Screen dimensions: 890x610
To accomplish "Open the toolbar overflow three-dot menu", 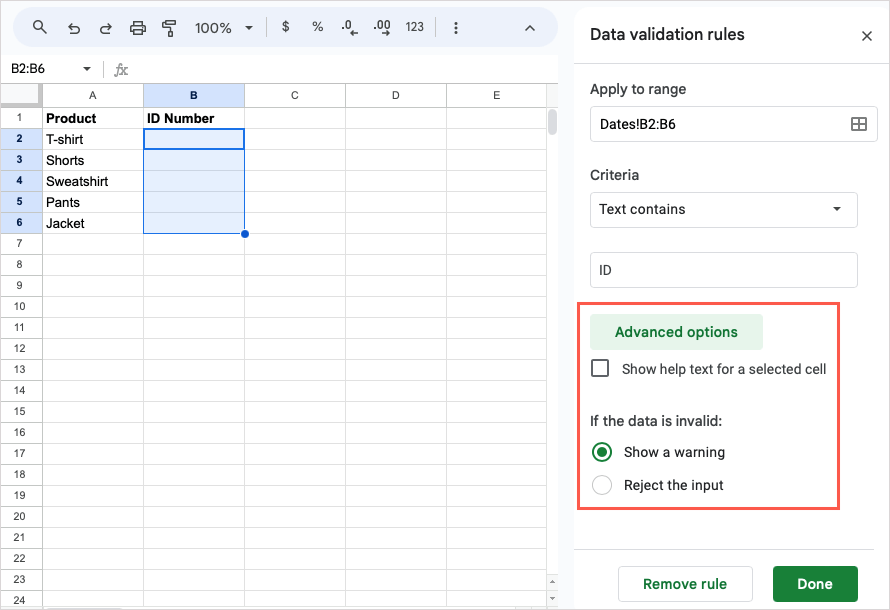I will 455,27.
